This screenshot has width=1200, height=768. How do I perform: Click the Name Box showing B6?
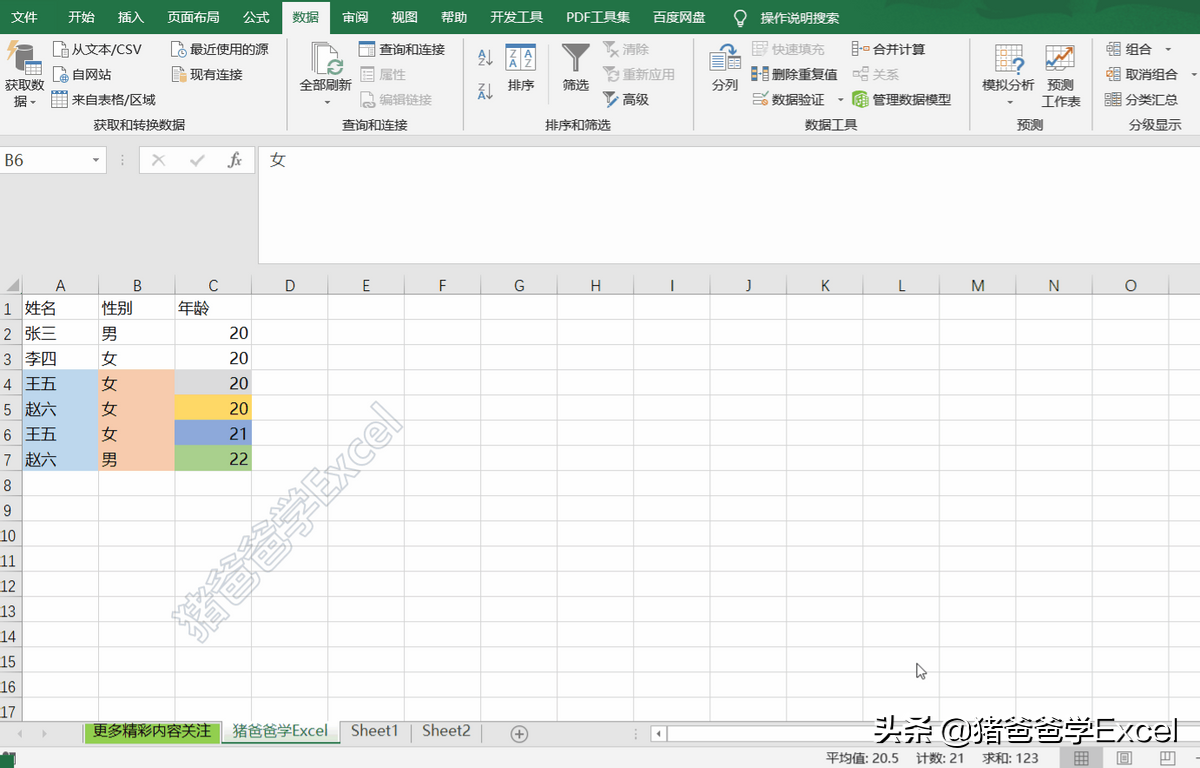45,160
